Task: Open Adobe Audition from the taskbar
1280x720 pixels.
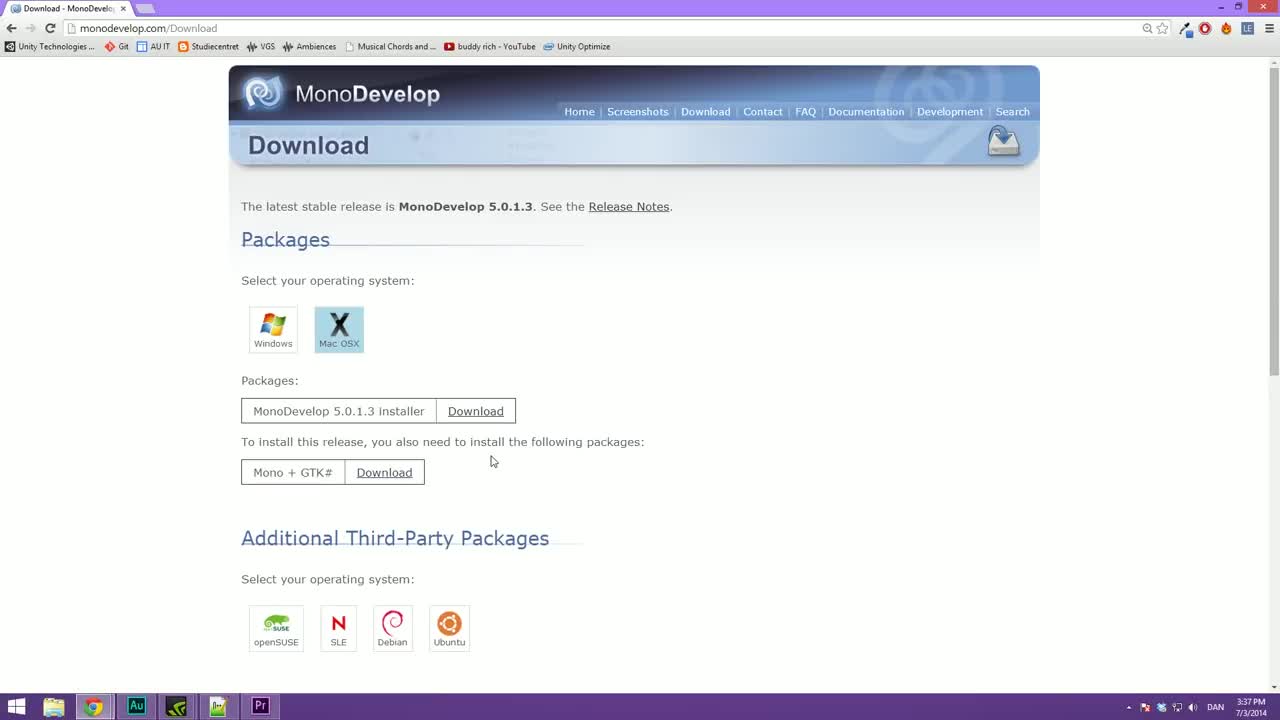Action: [136, 707]
